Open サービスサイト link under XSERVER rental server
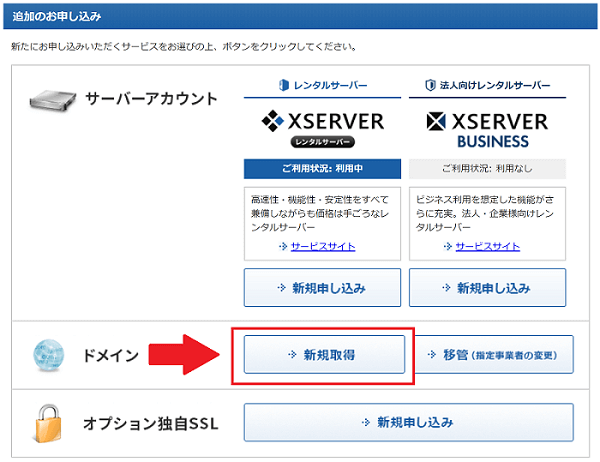The height and width of the screenshot is (462, 600). coord(323,246)
